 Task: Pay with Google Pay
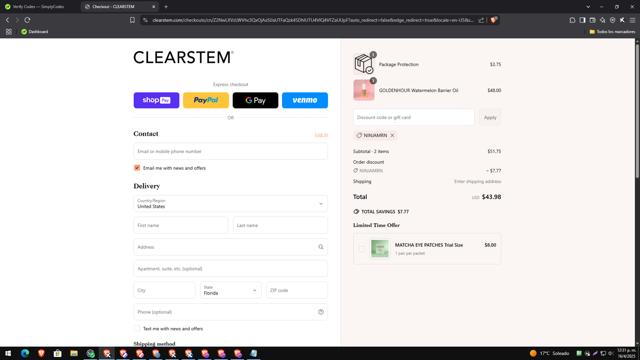[x=256, y=100]
